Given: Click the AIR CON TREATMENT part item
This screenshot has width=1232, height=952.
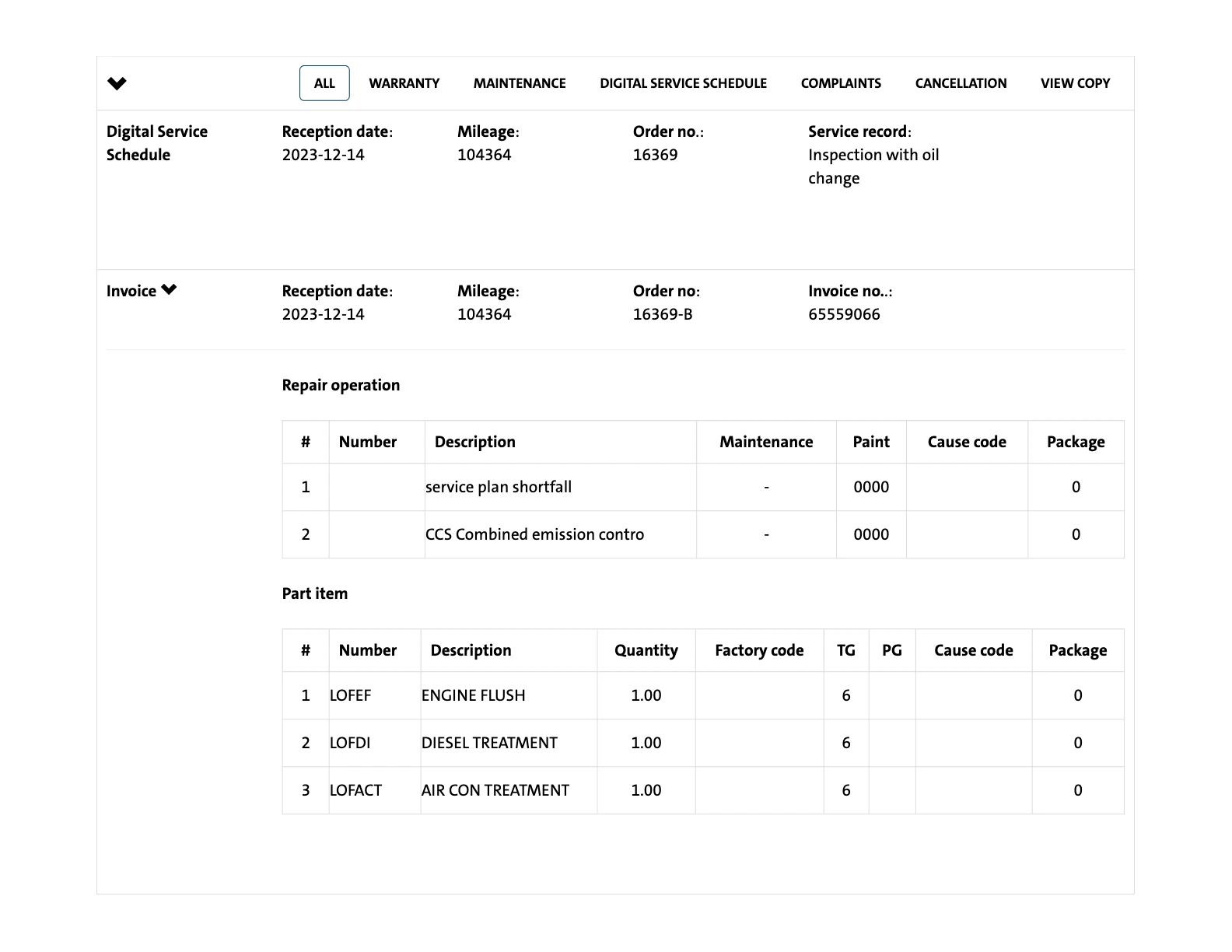Looking at the screenshot, I should point(495,790).
